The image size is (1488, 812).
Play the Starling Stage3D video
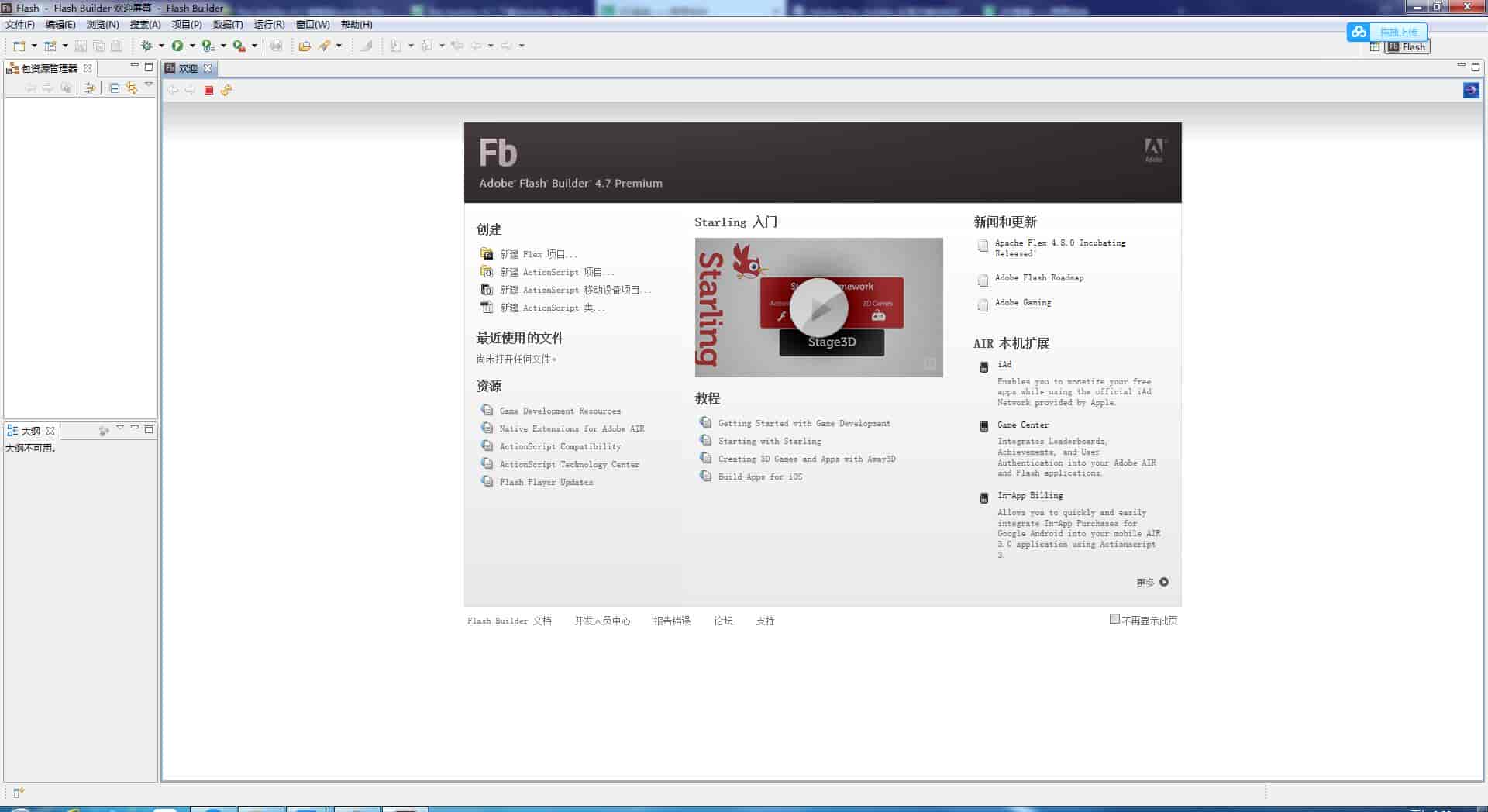tap(819, 307)
